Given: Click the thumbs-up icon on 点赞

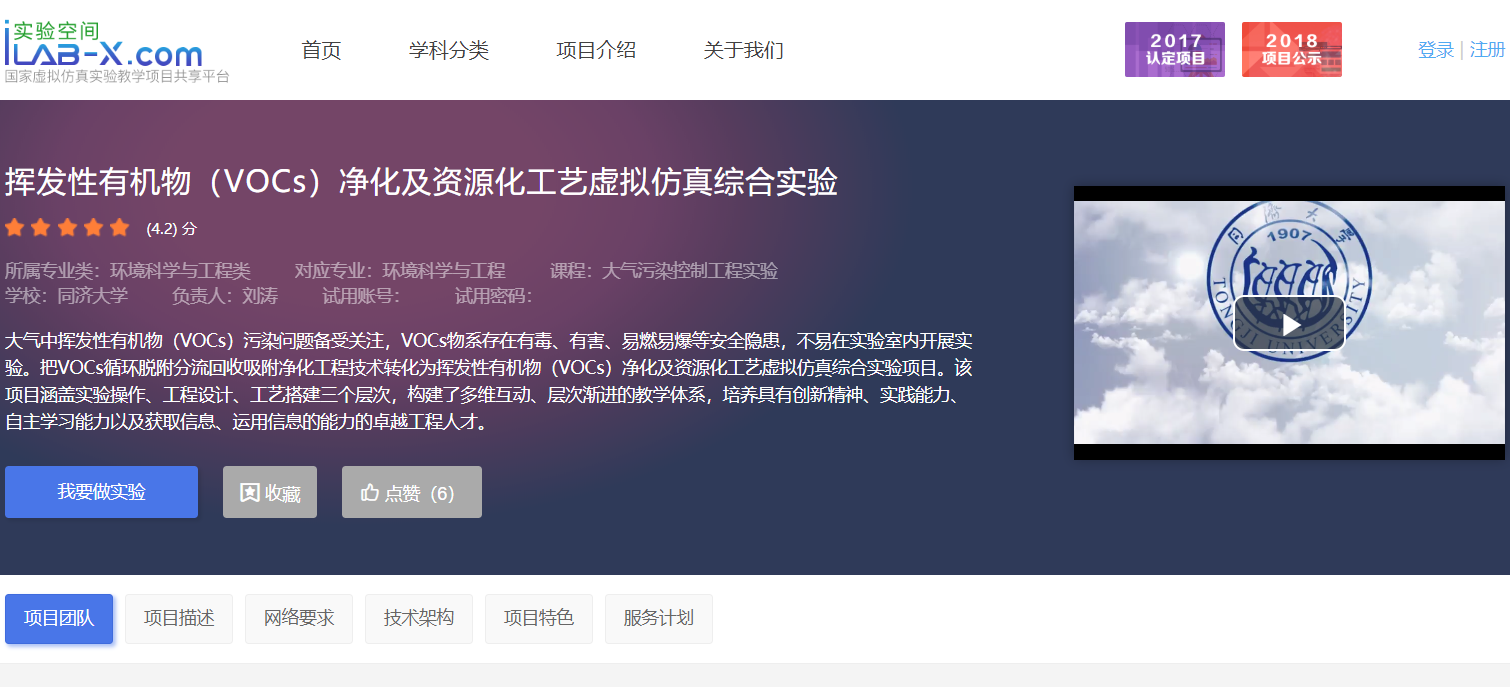Looking at the screenshot, I should pos(370,492).
